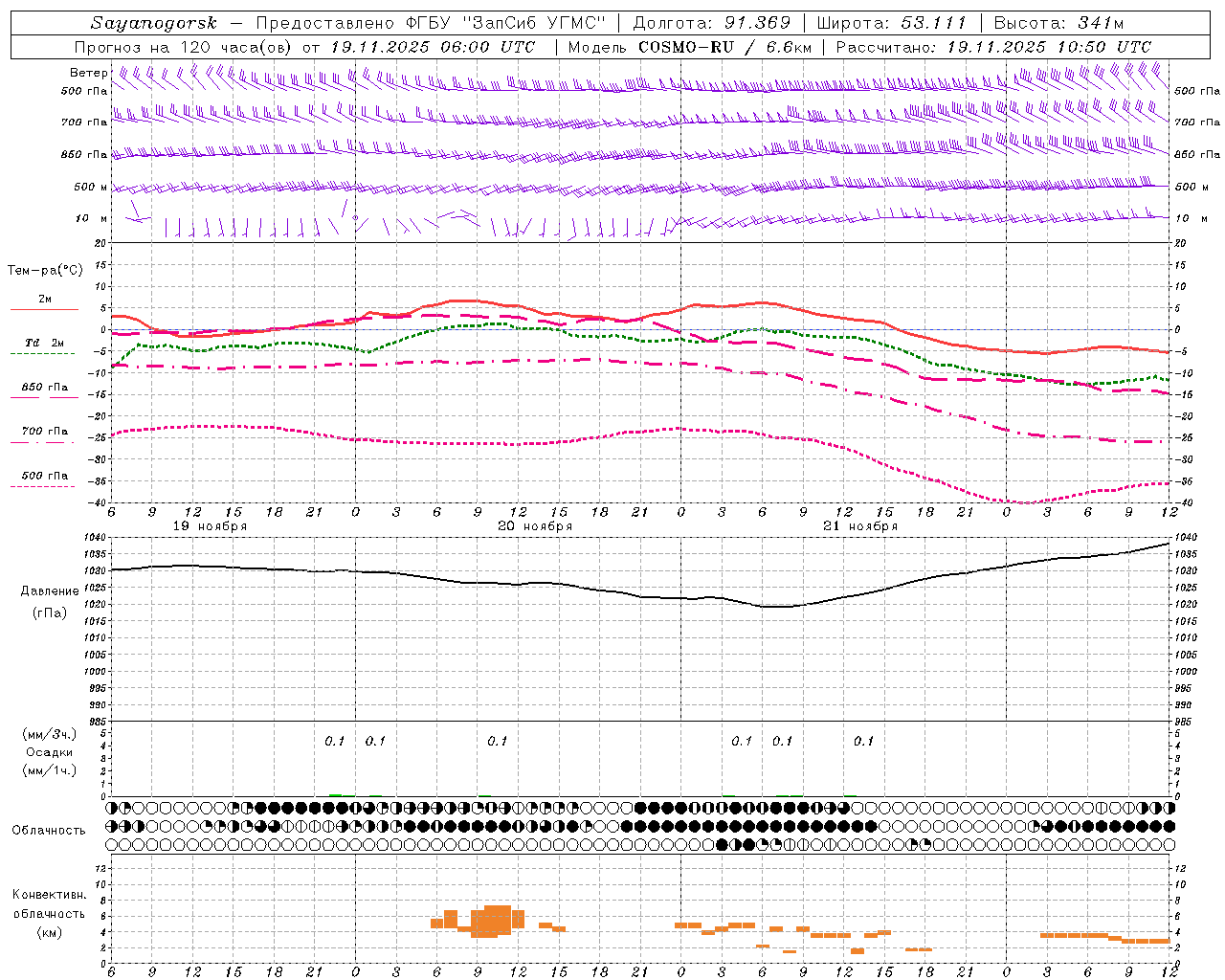Click the (мм/3ч.) precipitation unit label
The height and width of the screenshot is (980, 1225).
(x=50, y=734)
